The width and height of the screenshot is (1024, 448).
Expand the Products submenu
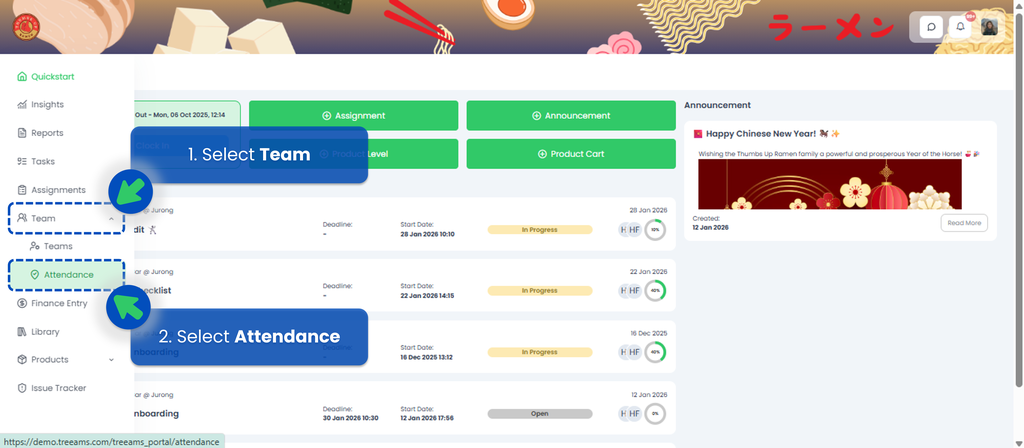click(x=111, y=360)
